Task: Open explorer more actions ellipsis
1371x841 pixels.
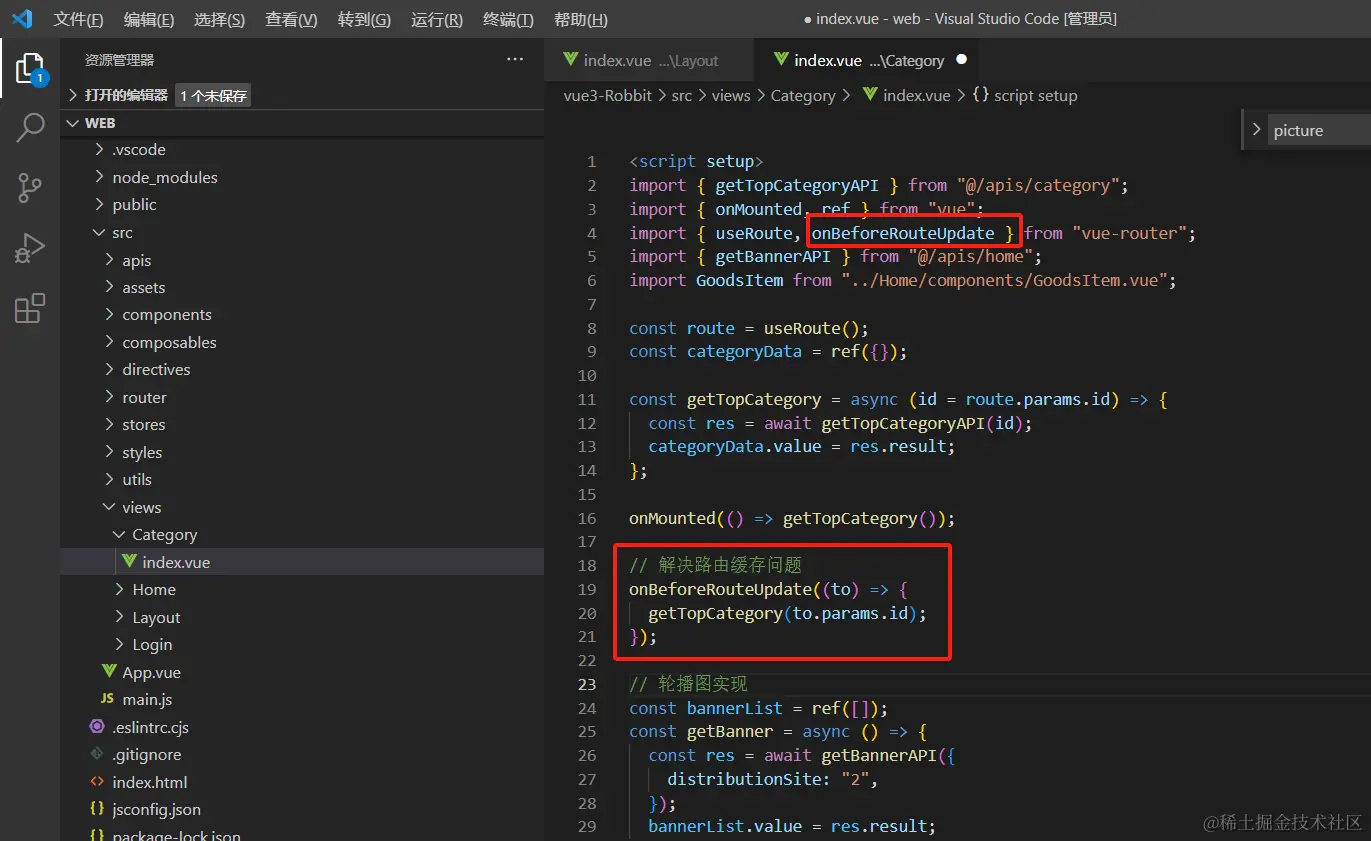Action: (515, 60)
